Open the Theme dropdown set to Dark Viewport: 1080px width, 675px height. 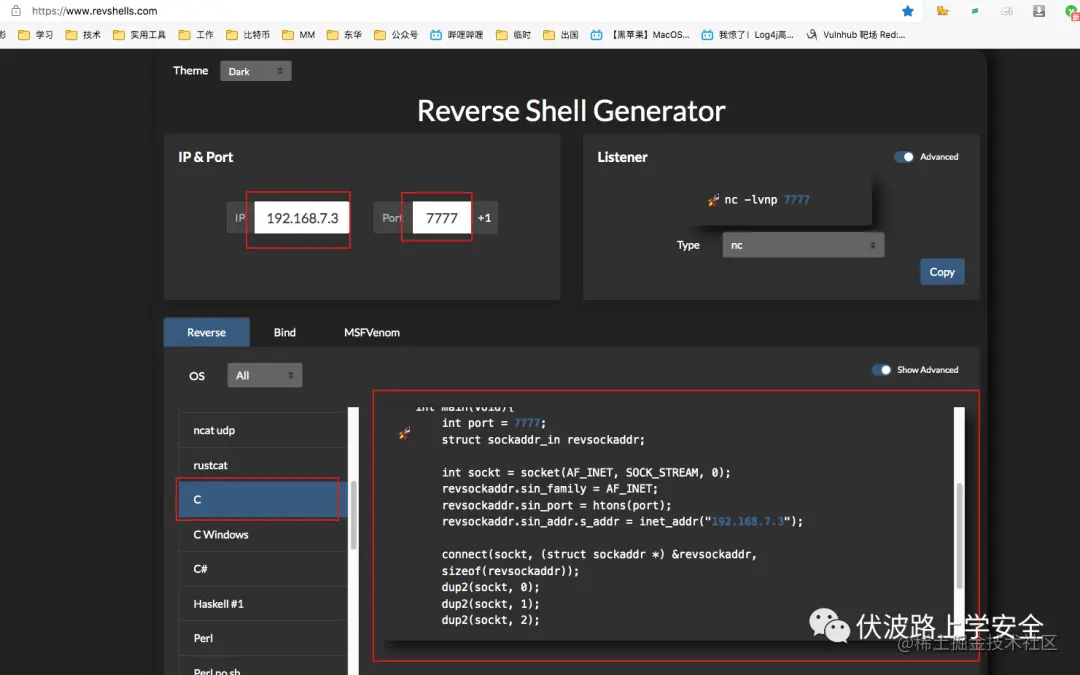[256, 71]
